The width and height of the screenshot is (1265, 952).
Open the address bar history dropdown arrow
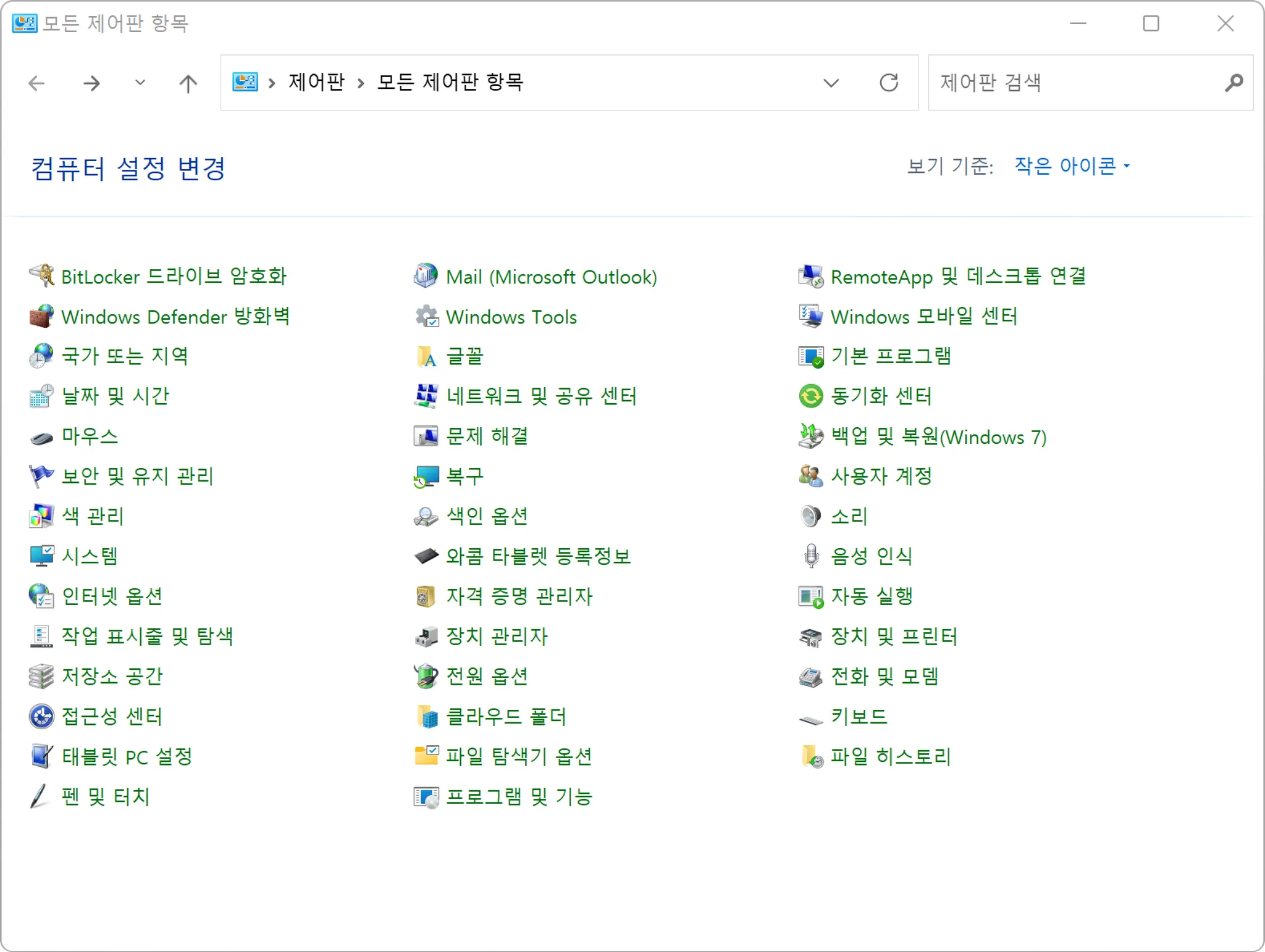click(831, 83)
